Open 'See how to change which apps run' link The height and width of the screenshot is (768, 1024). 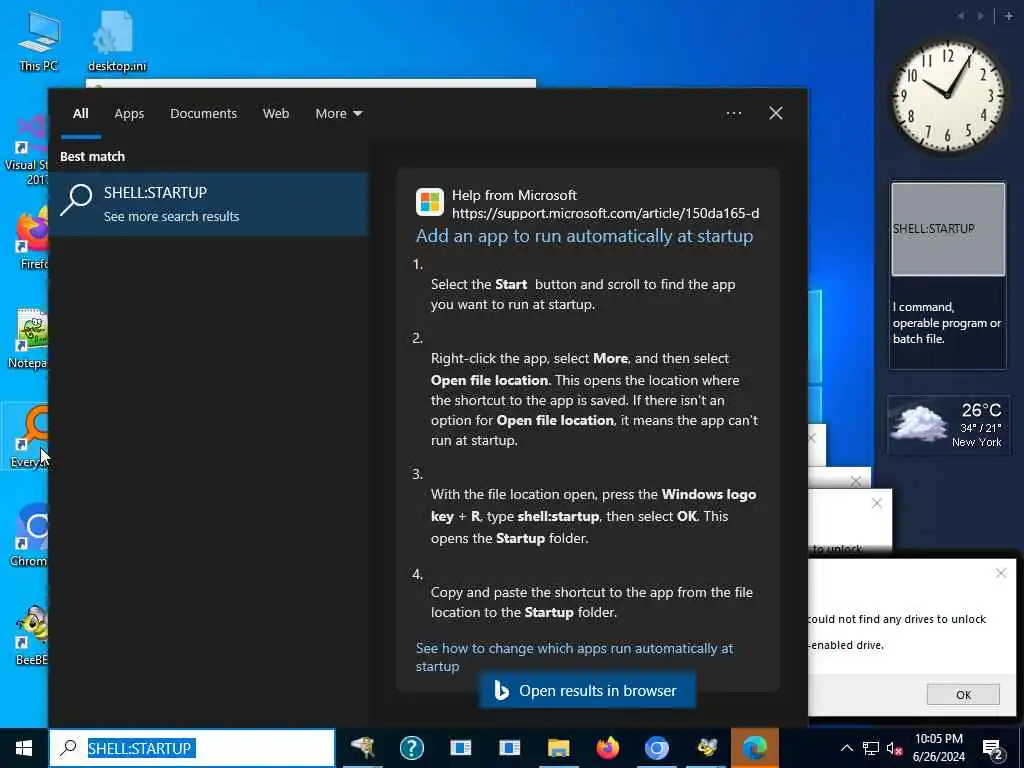coord(575,657)
